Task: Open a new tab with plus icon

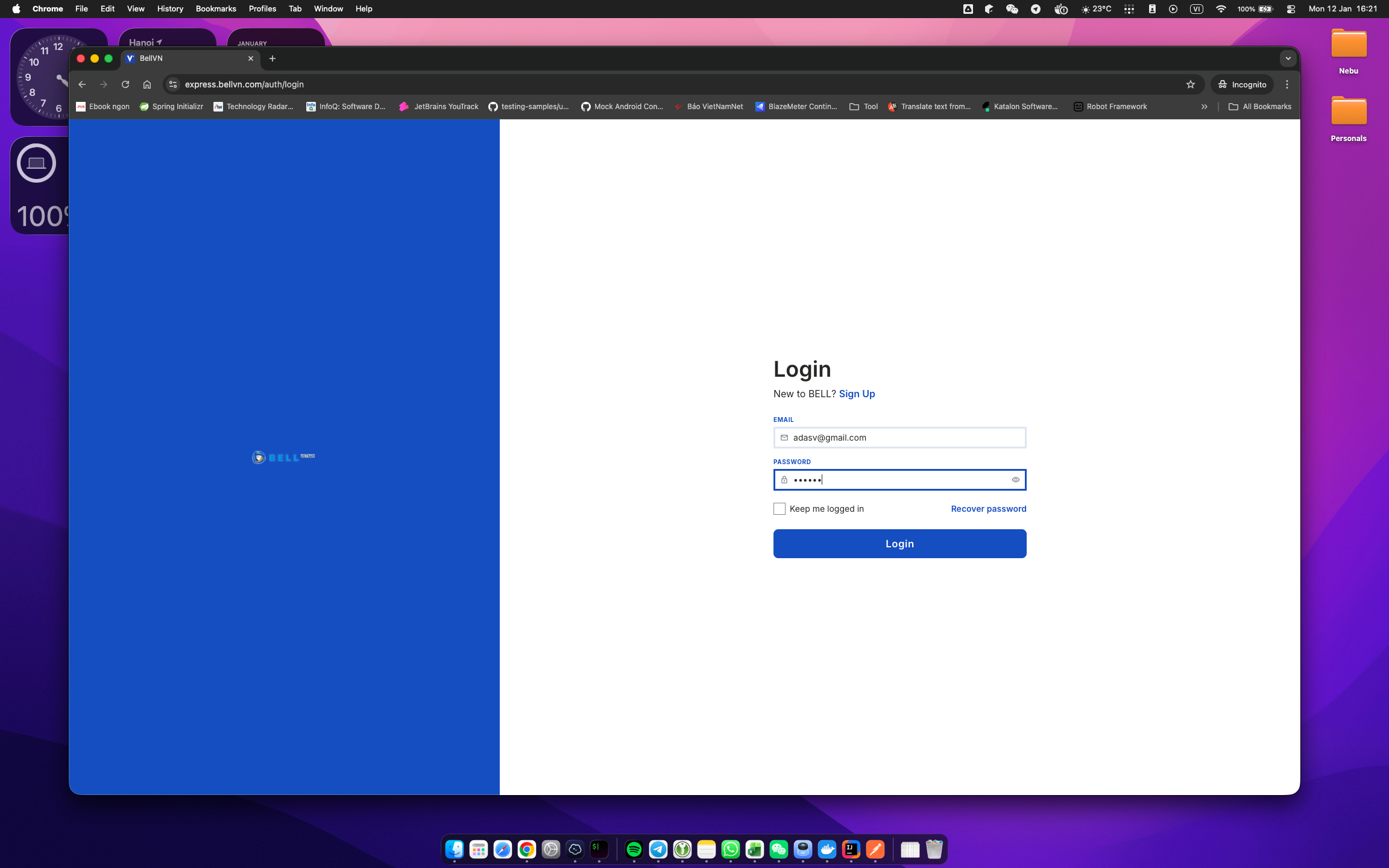Action: pyautogui.click(x=272, y=58)
